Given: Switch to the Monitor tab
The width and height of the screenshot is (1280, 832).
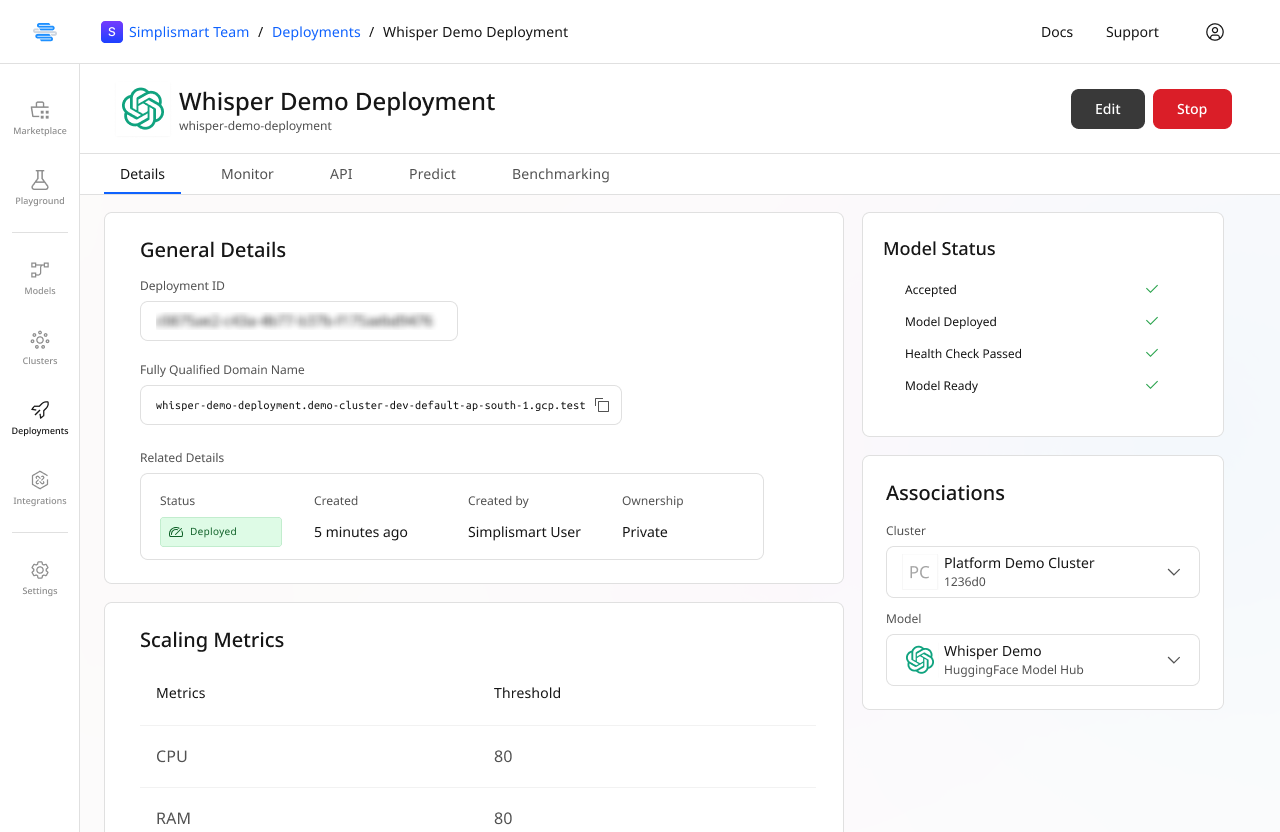Looking at the screenshot, I should pos(247,174).
